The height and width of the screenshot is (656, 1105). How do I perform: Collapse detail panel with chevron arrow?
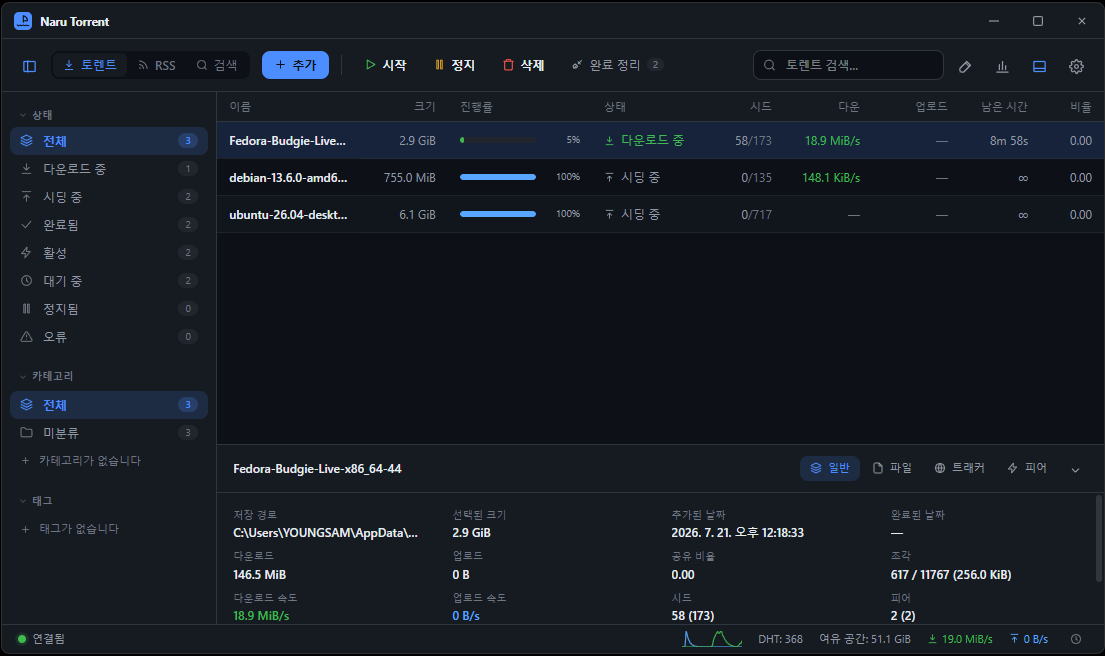pos(1075,469)
